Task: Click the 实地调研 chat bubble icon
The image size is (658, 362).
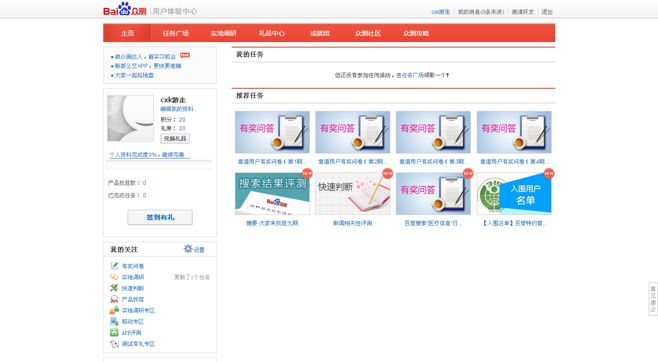Action: [114, 277]
